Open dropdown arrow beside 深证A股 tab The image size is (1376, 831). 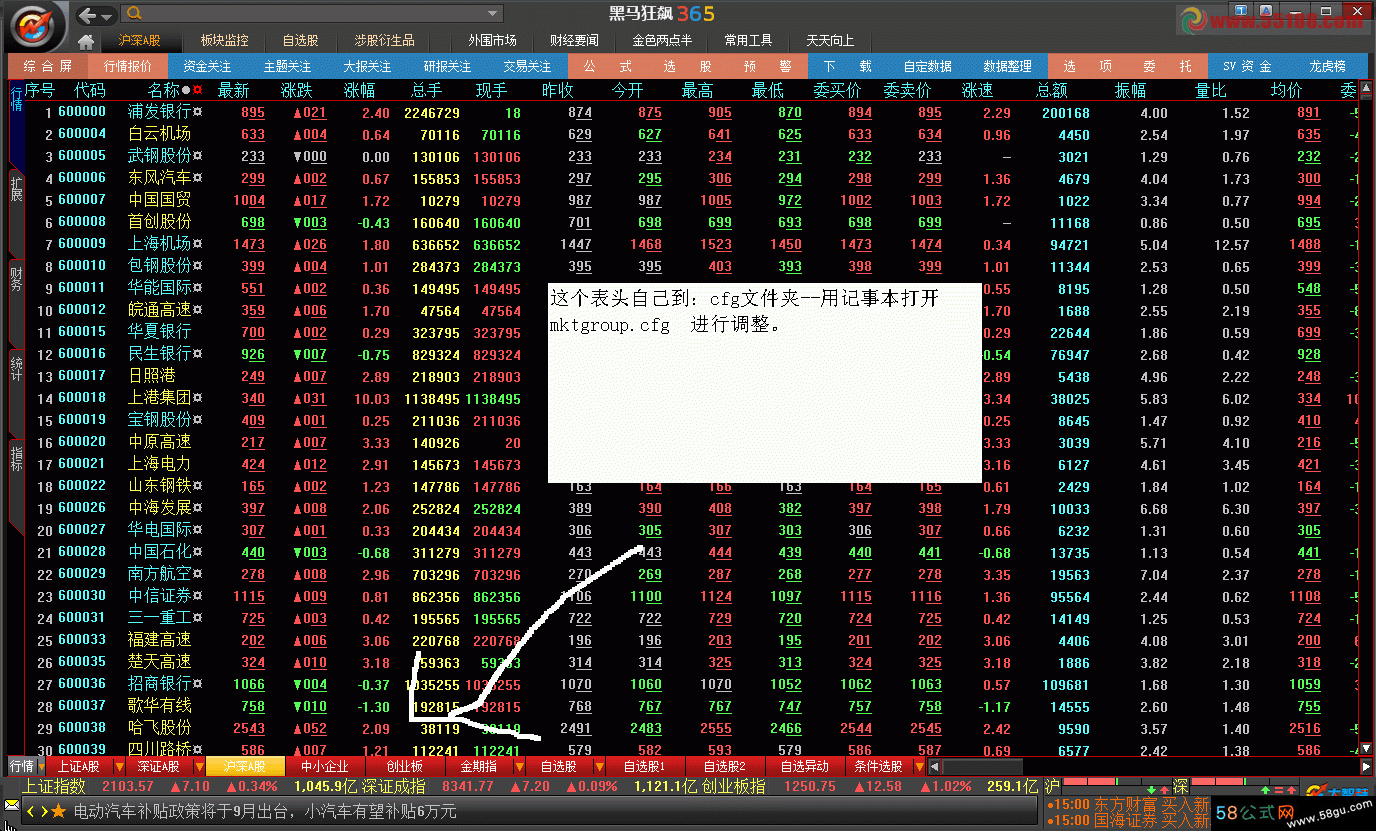(x=199, y=767)
